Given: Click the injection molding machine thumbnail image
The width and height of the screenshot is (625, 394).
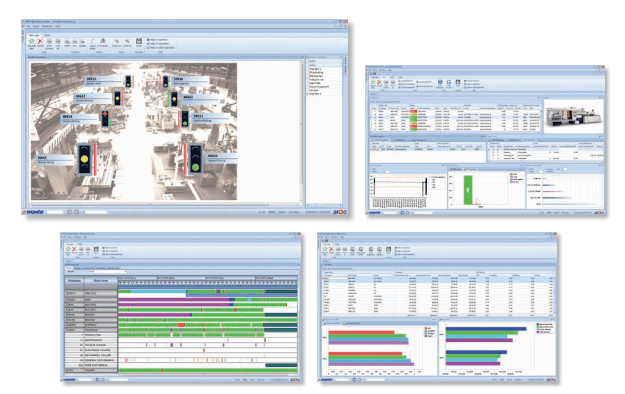Looking at the screenshot, I should coord(573,116).
